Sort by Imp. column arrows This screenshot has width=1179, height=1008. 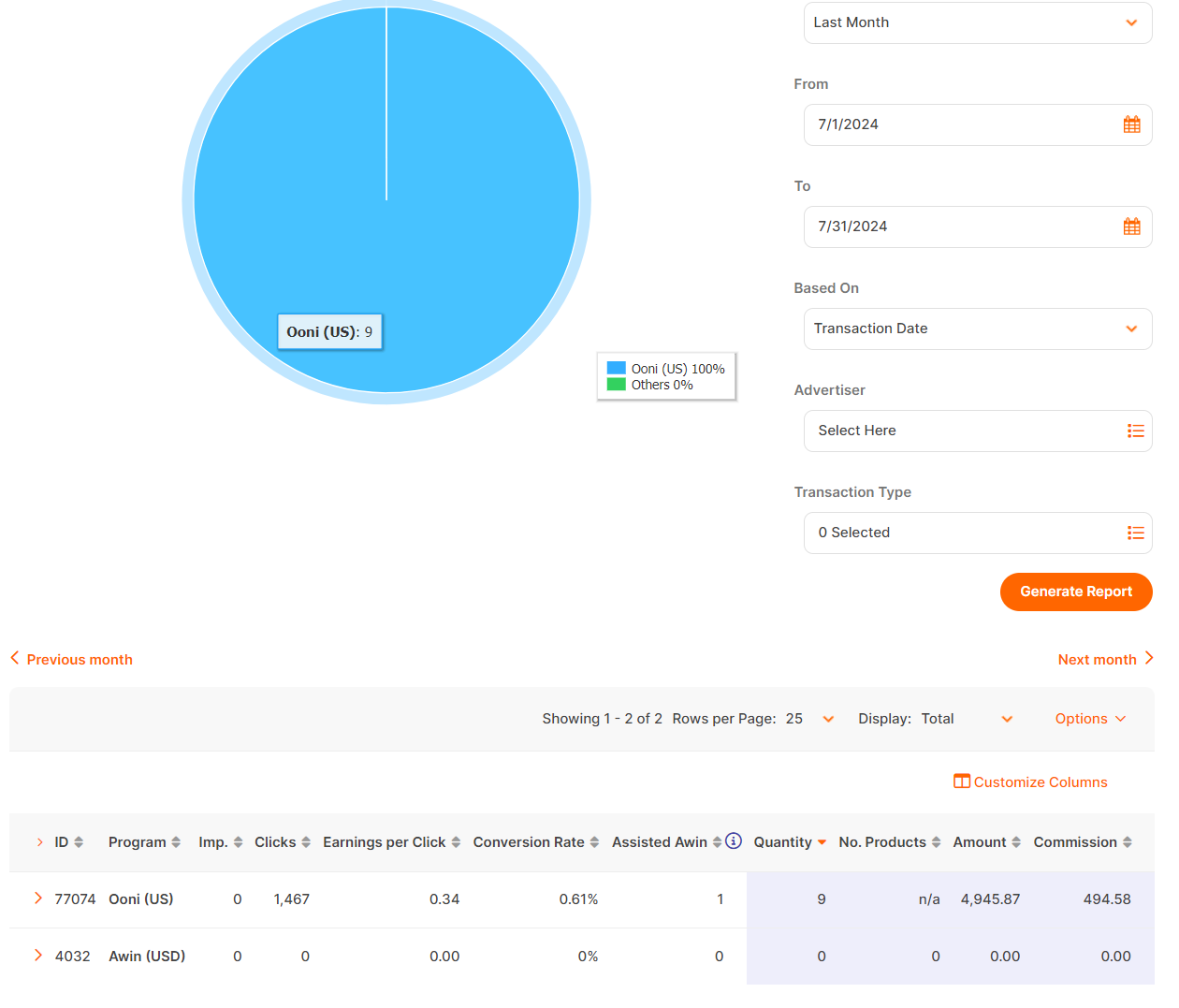coord(238,842)
